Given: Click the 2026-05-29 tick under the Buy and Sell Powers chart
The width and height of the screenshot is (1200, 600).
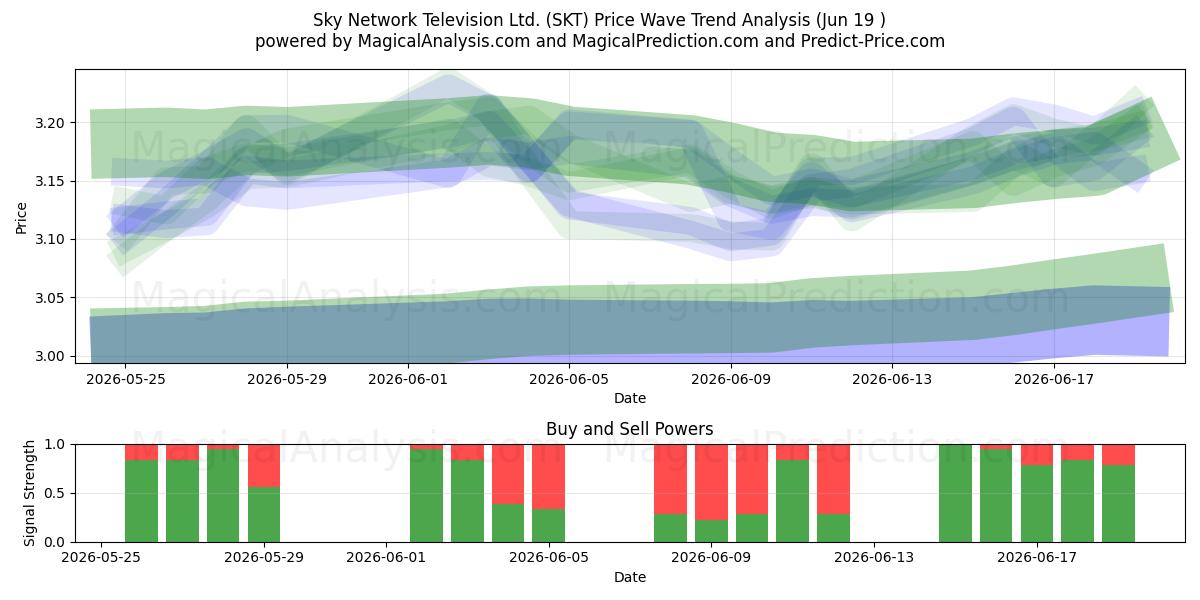Looking at the screenshot, I should pyautogui.click(x=264, y=558).
